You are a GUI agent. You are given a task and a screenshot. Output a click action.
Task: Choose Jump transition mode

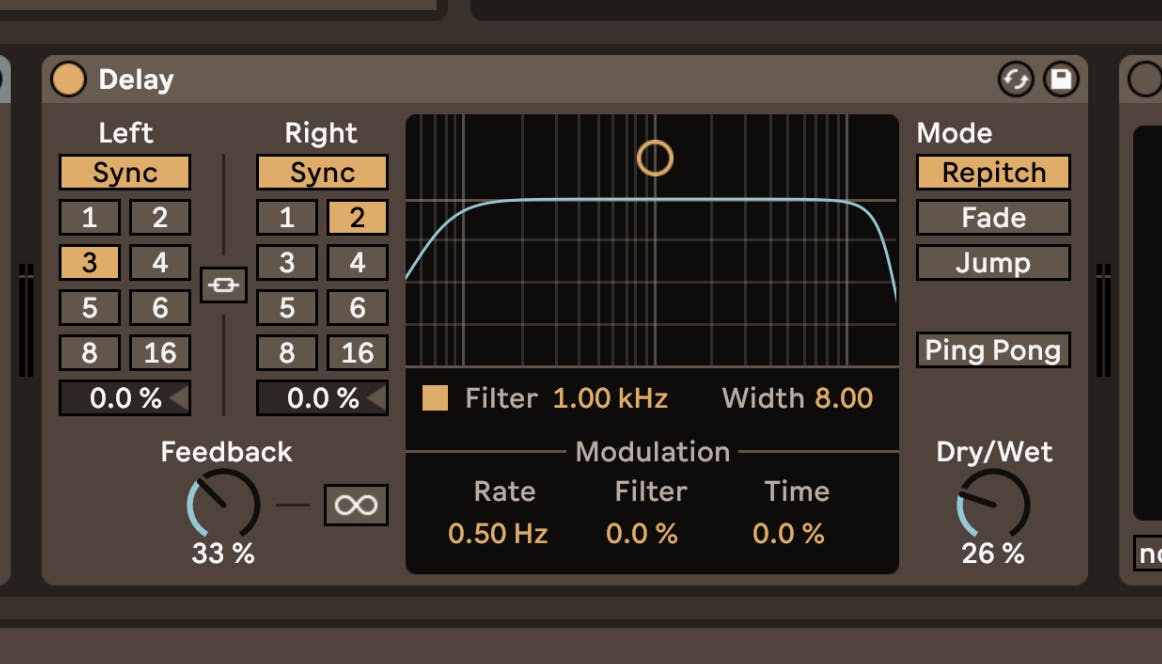click(993, 262)
